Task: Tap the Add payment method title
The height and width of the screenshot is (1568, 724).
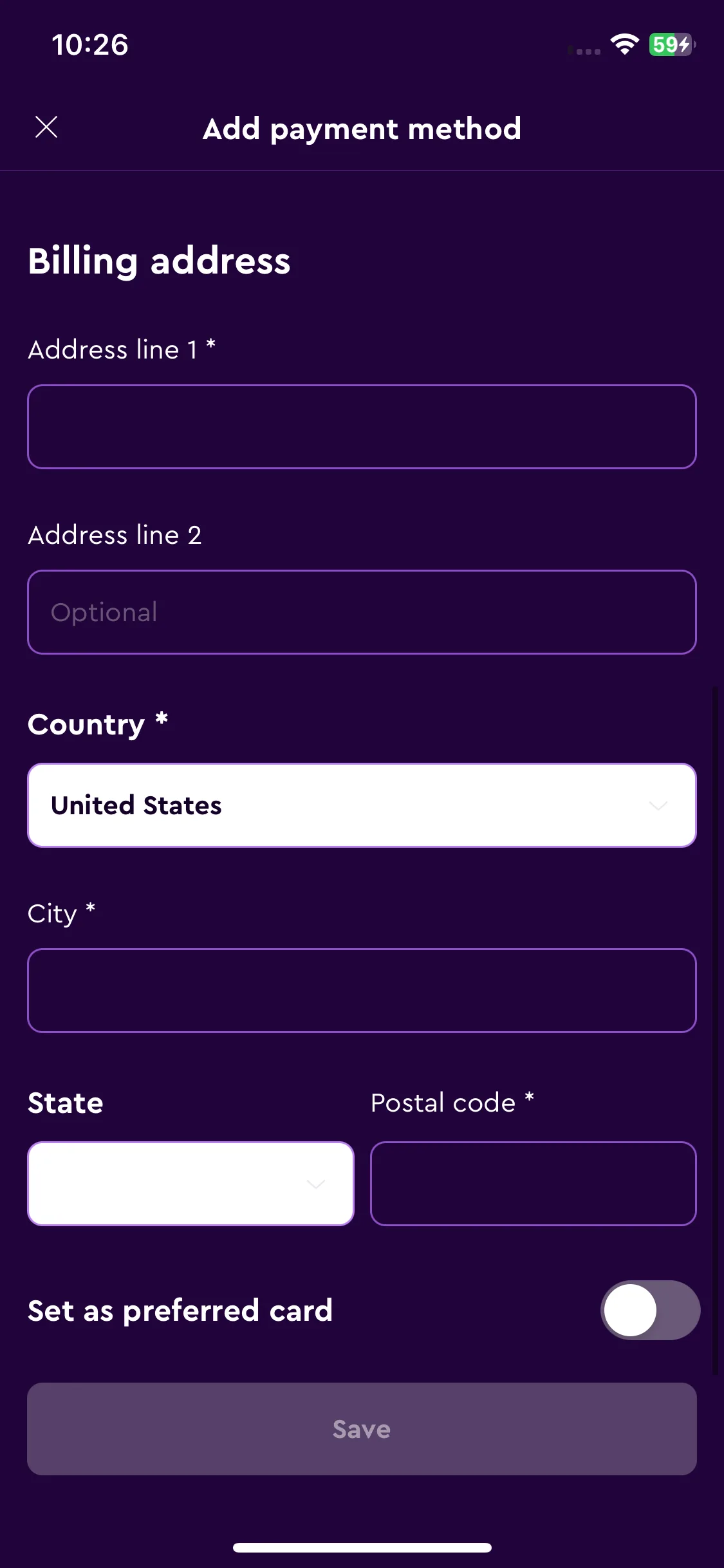Action: [362, 129]
